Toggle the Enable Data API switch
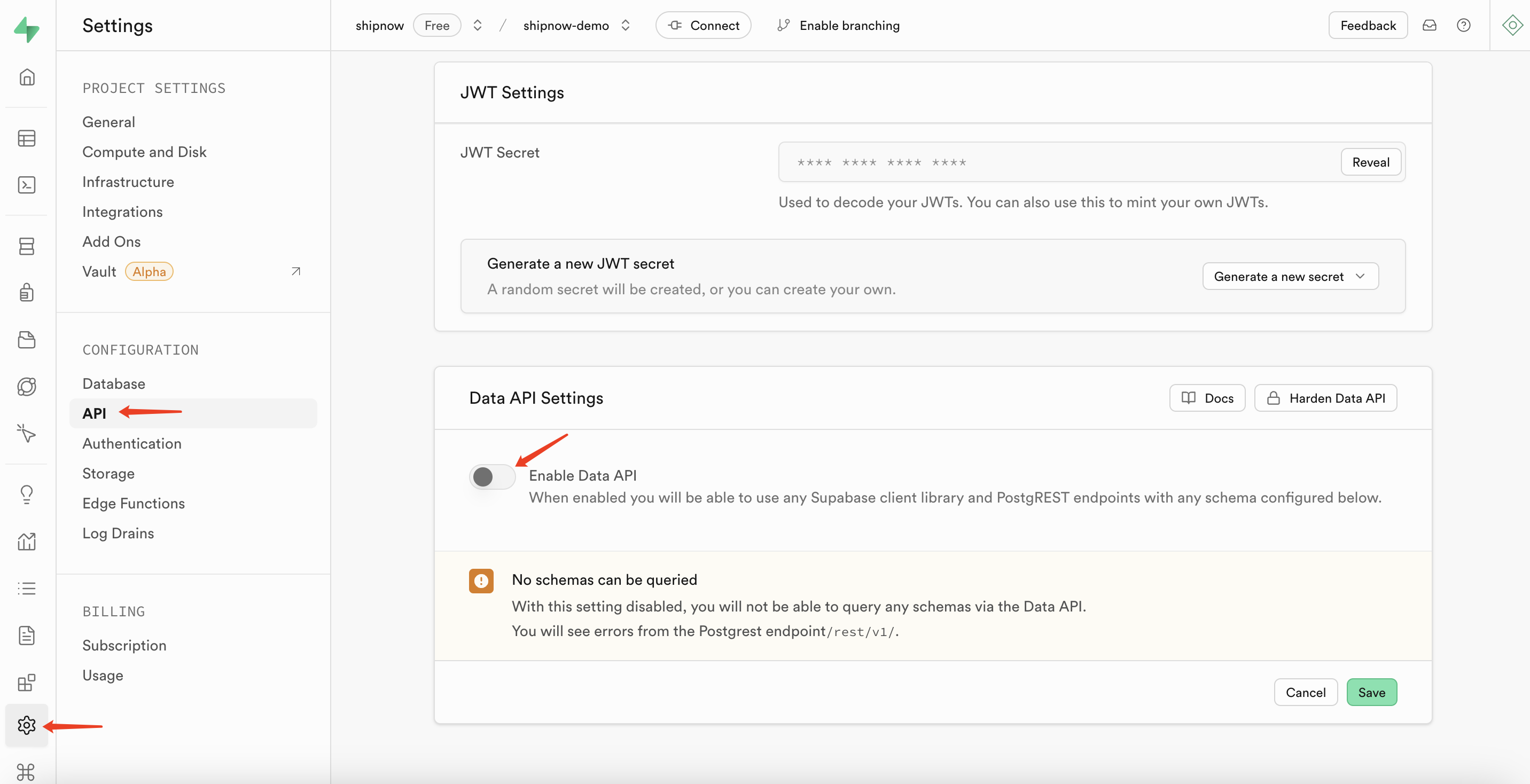The image size is (1530, 784). click(492, 477)
